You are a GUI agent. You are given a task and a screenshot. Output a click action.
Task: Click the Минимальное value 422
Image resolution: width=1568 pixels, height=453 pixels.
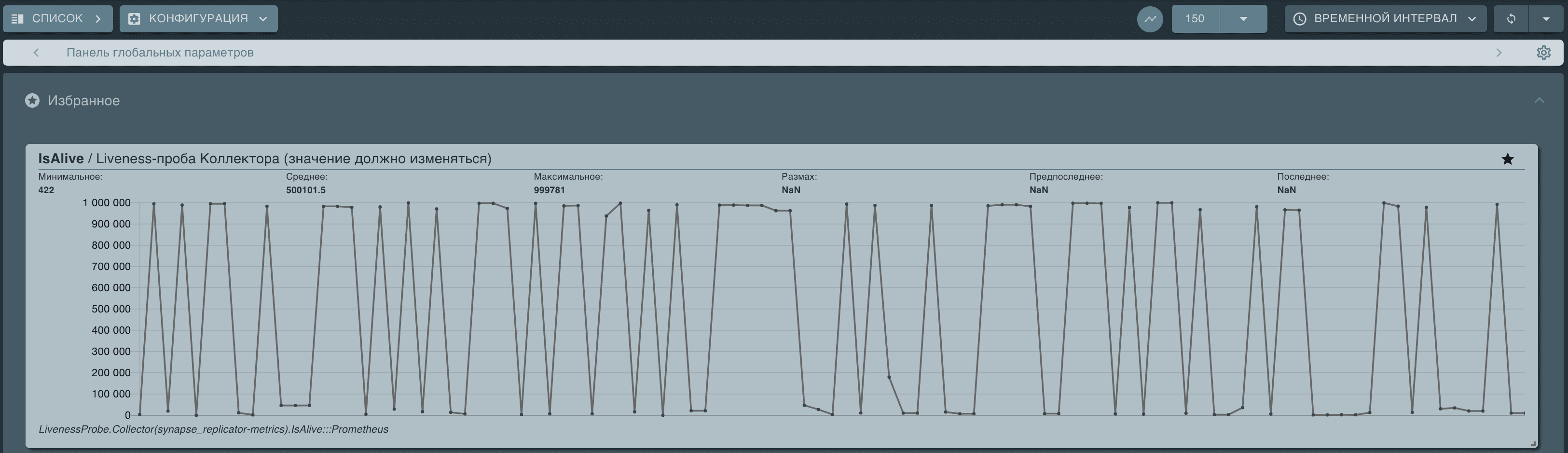(x=46, y=190)
